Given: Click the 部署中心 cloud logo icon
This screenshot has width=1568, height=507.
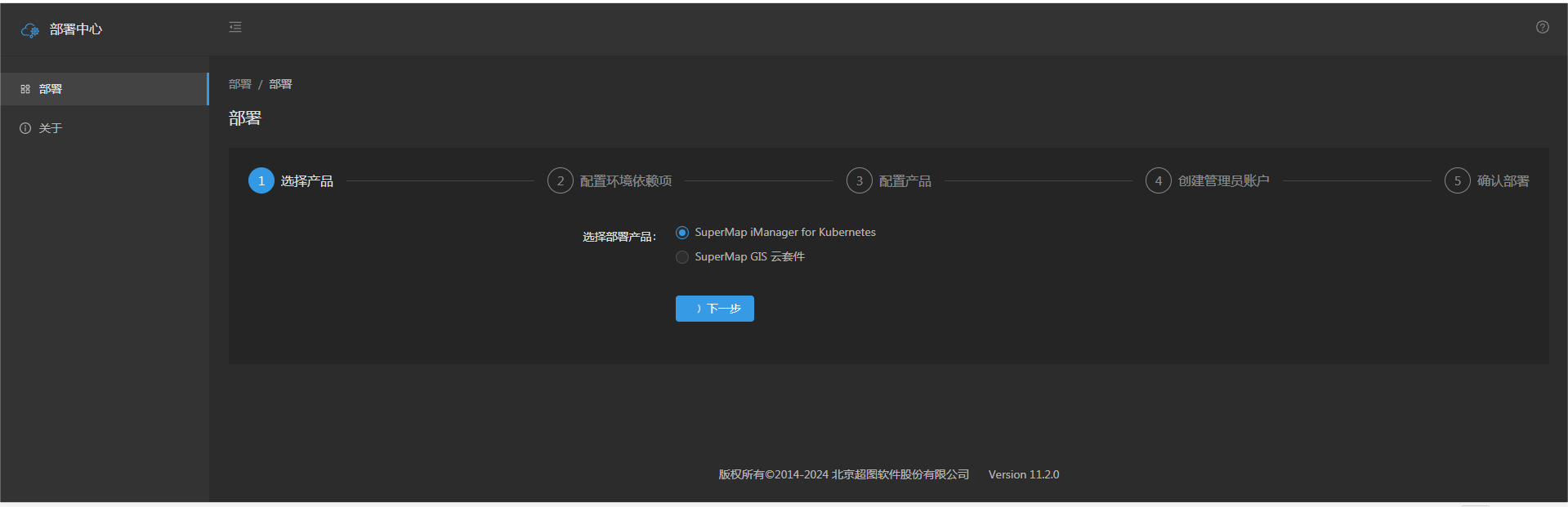Looking at the screenshot, I should 30,30.
